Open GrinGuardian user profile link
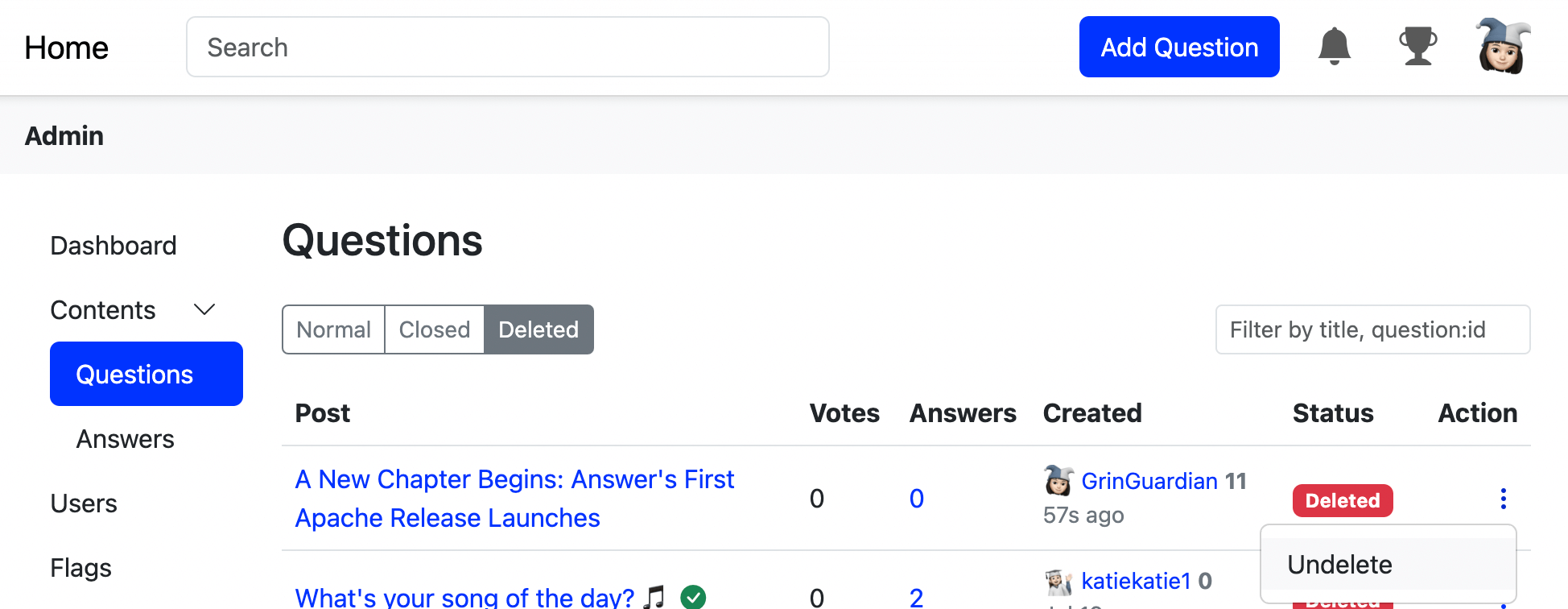Screen dimensions: 1568x609 (x=1149, y=481)
